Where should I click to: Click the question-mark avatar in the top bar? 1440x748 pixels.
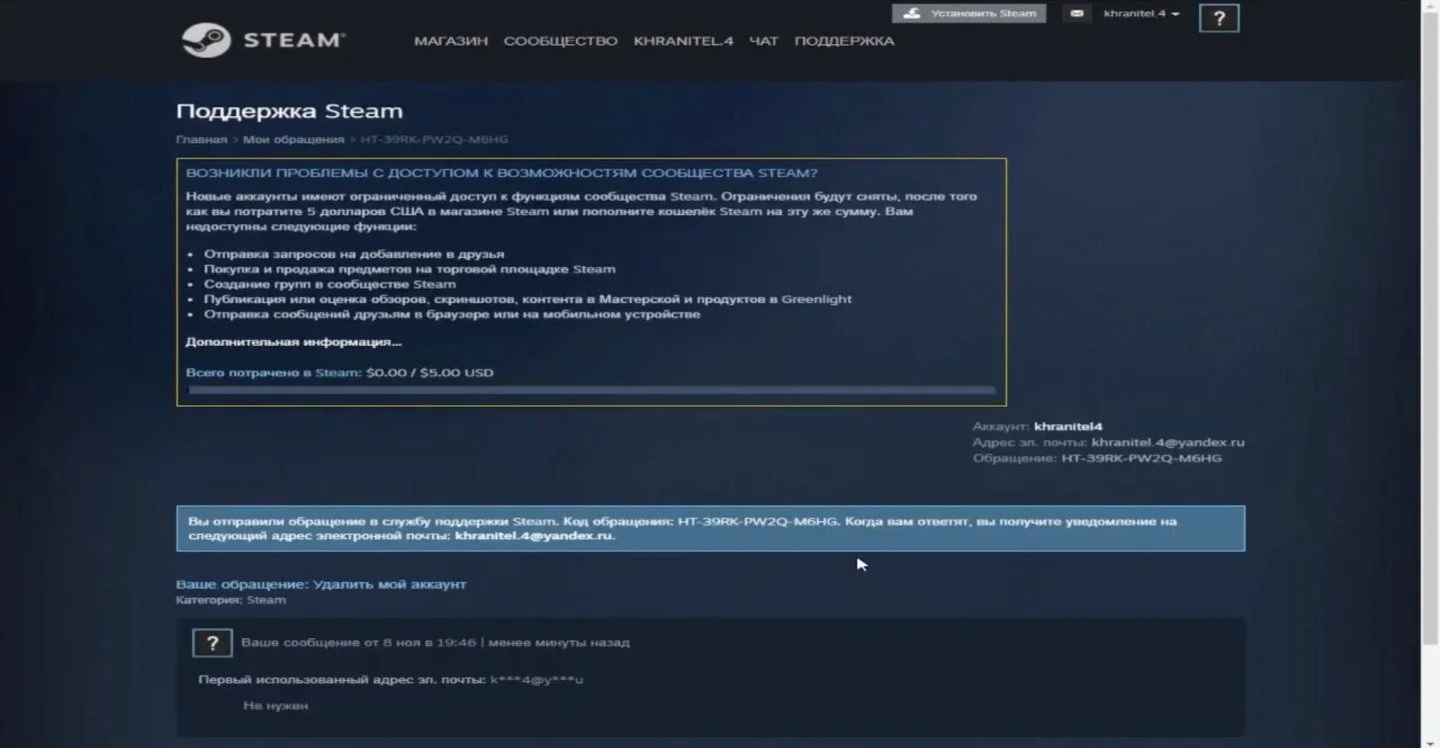[1219, 18]
